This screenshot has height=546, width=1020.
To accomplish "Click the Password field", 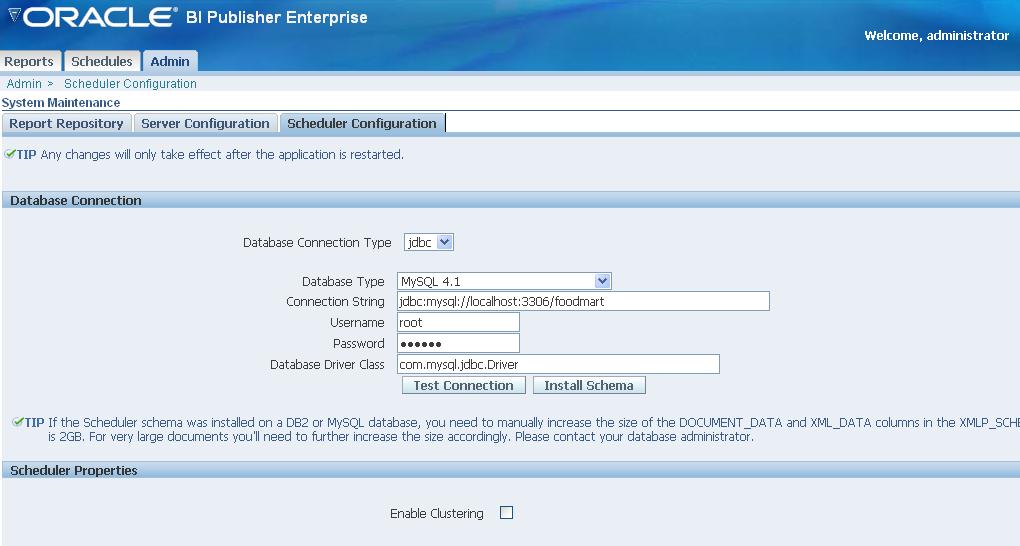I will click(459, 343).
